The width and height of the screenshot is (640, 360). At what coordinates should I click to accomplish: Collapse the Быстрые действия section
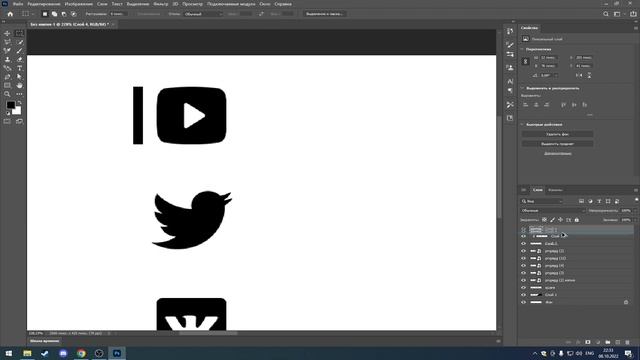tap(522, 124)
